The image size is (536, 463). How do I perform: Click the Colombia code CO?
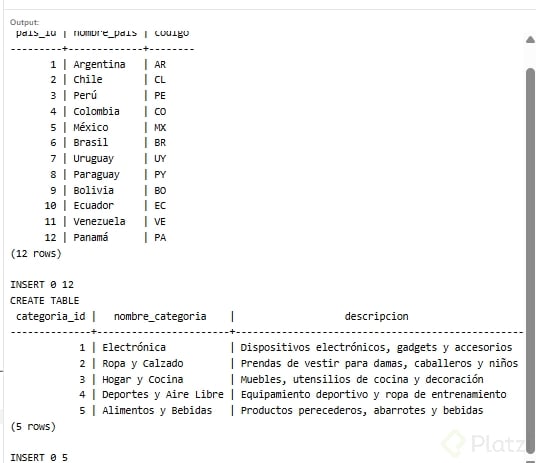pos(160,111)
